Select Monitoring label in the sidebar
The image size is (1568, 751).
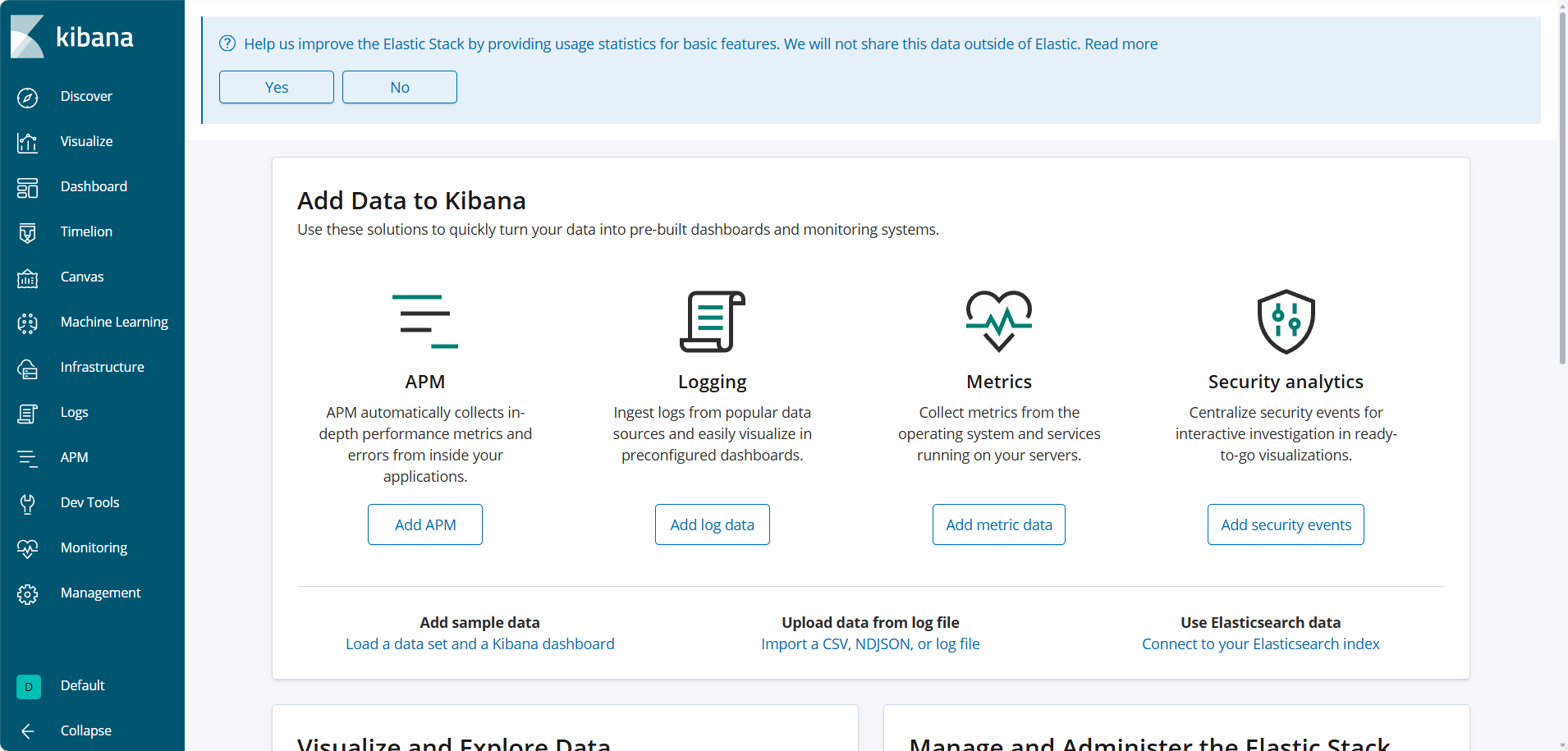(x=94, y=547)
